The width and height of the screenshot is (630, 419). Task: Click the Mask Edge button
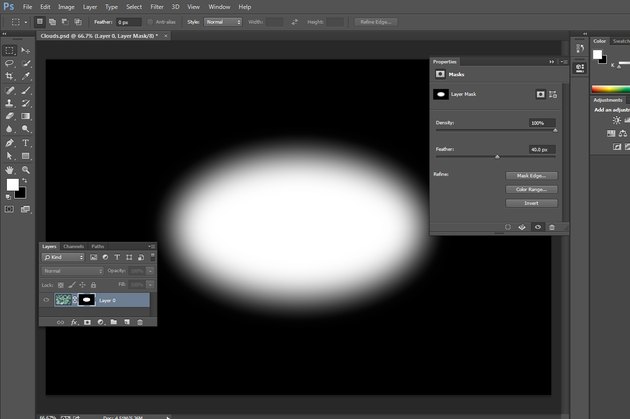coord(531,176)
